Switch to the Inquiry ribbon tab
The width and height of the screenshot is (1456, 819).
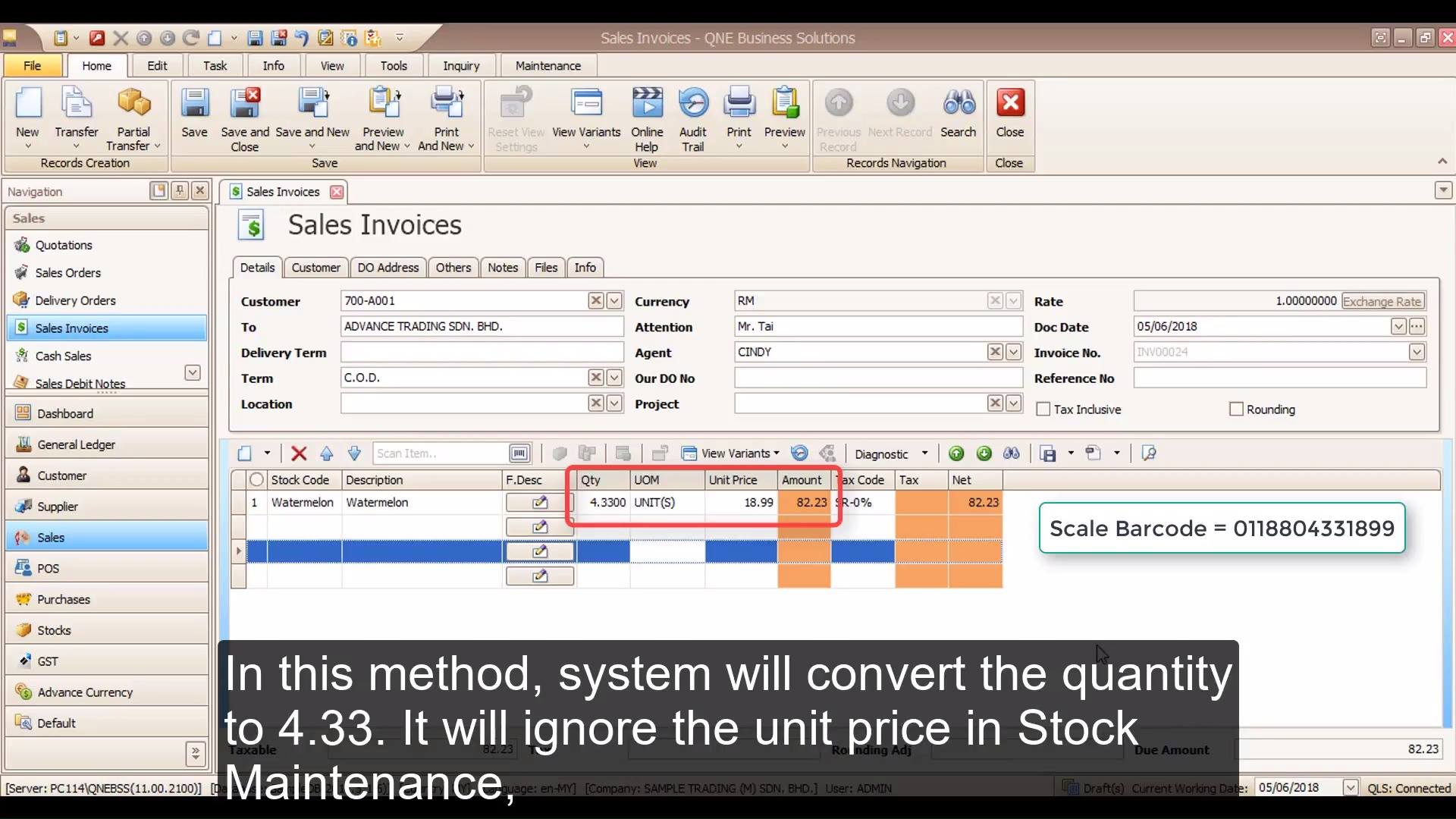click(461, 66)
